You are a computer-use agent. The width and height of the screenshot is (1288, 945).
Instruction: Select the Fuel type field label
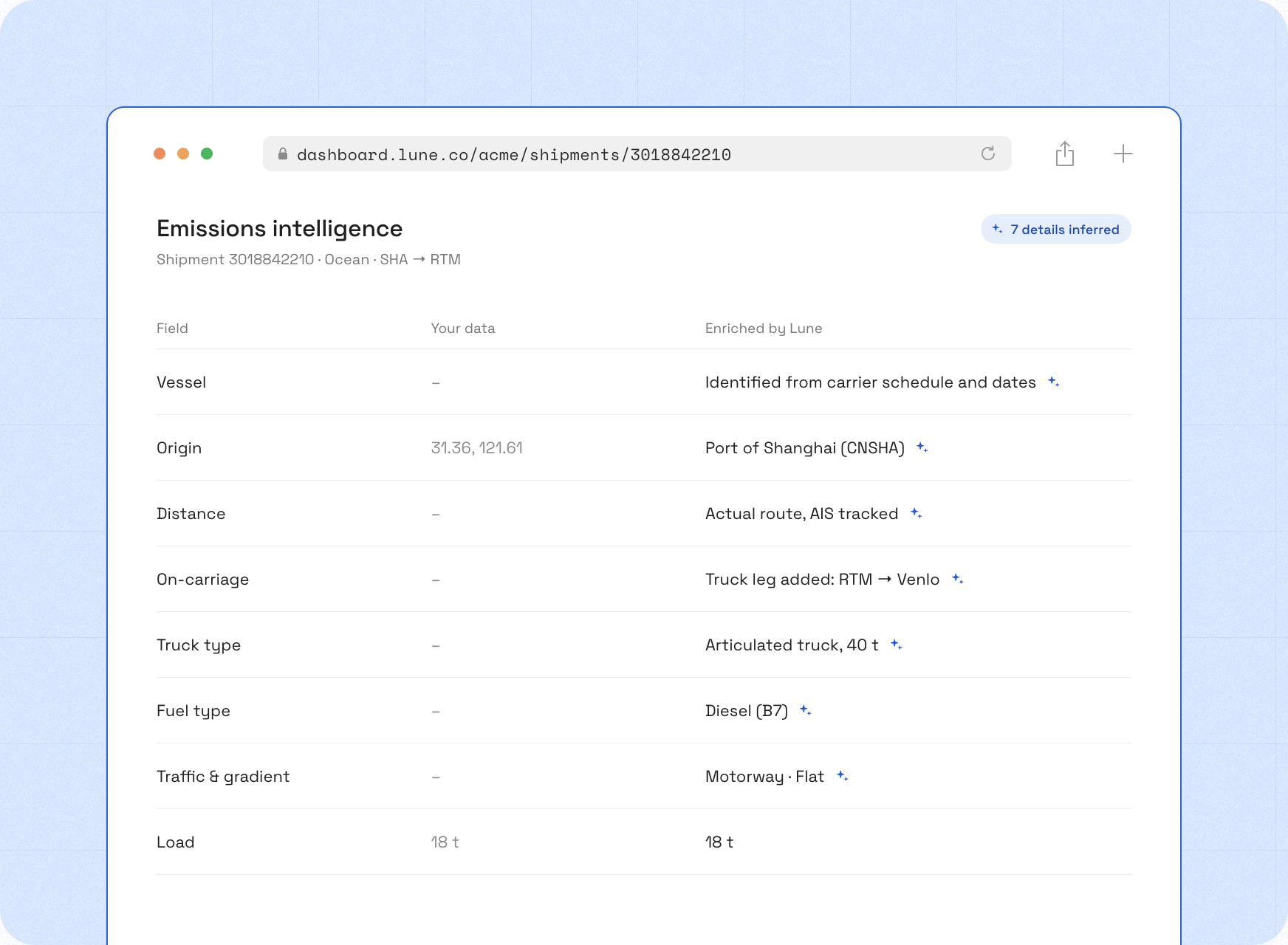point(193,710)
